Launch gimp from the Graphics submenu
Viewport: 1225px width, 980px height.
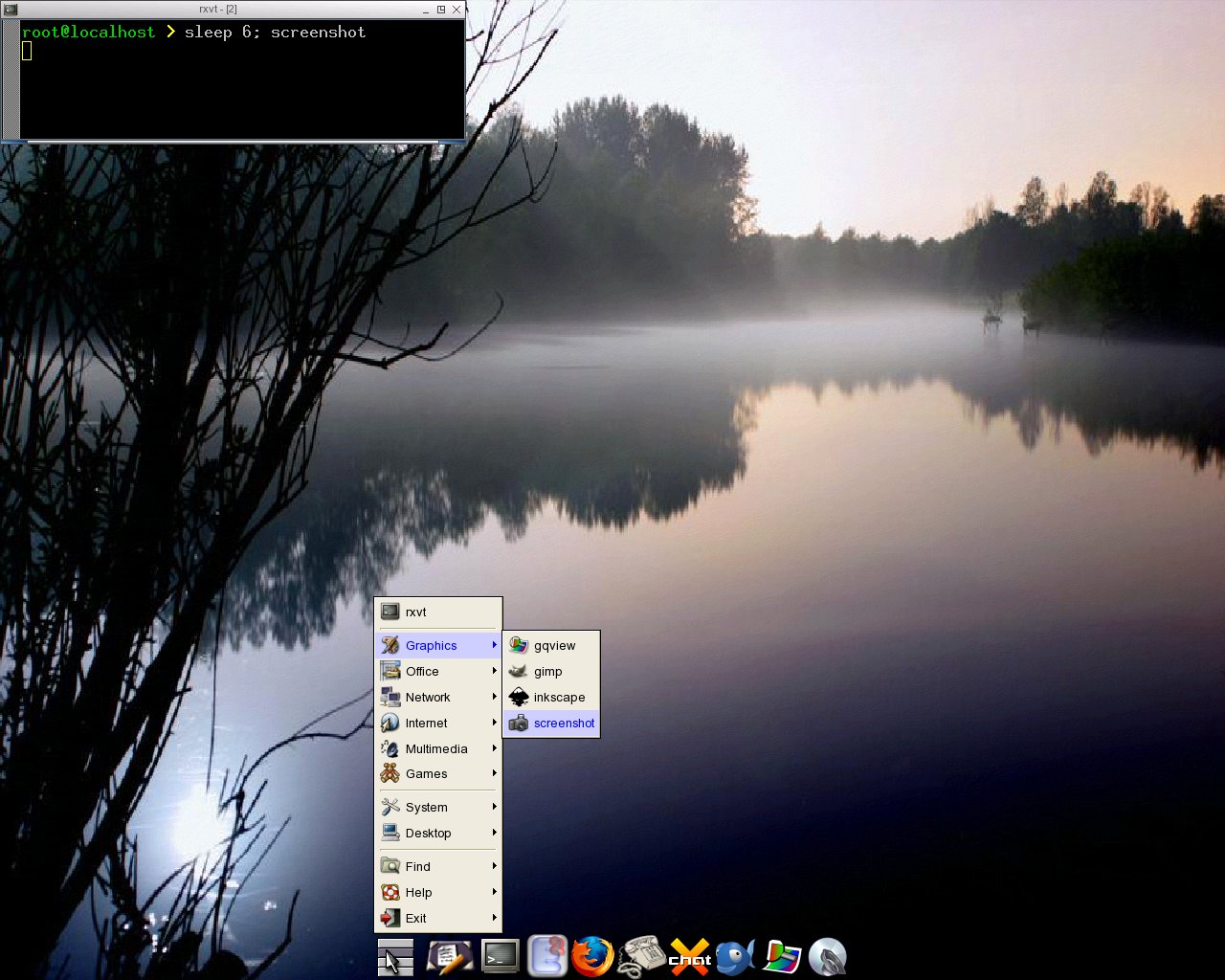(x=551, y=671)
